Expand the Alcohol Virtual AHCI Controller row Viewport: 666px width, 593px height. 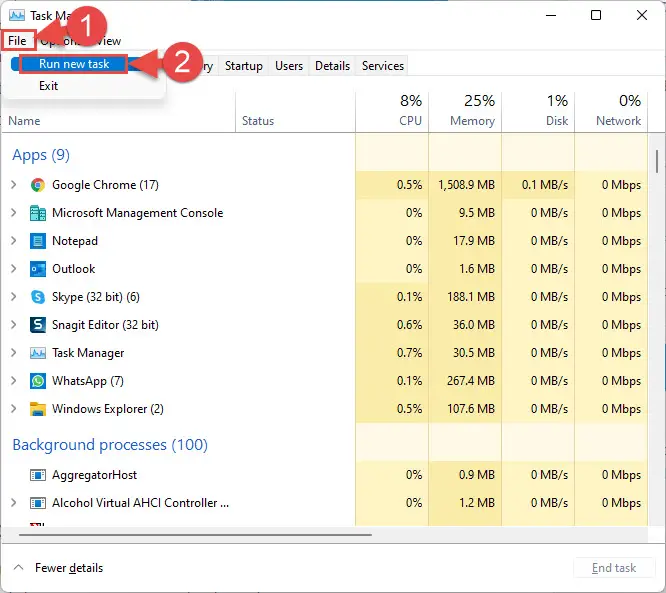pos(14,503)
